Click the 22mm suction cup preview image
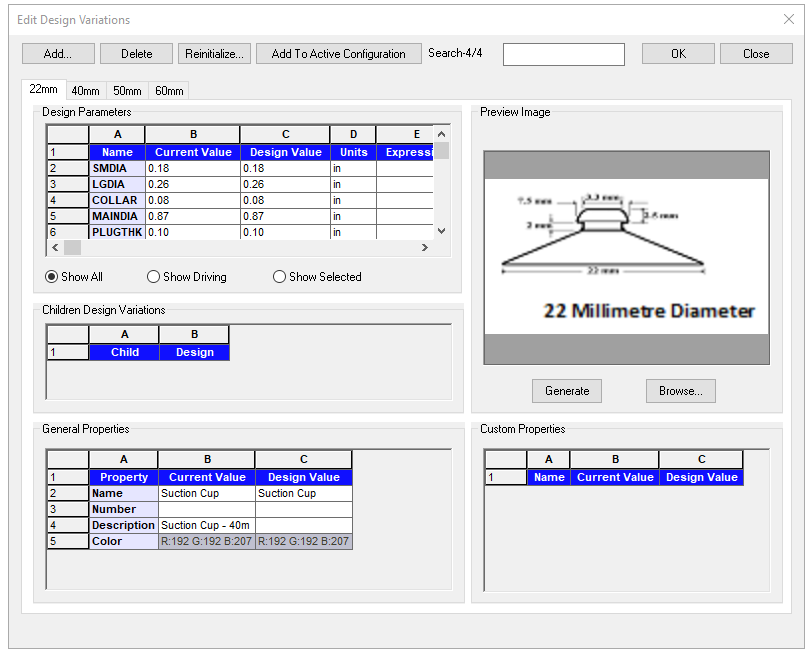Viewport: 811px width, 654px height. click(x=626, y=258)
